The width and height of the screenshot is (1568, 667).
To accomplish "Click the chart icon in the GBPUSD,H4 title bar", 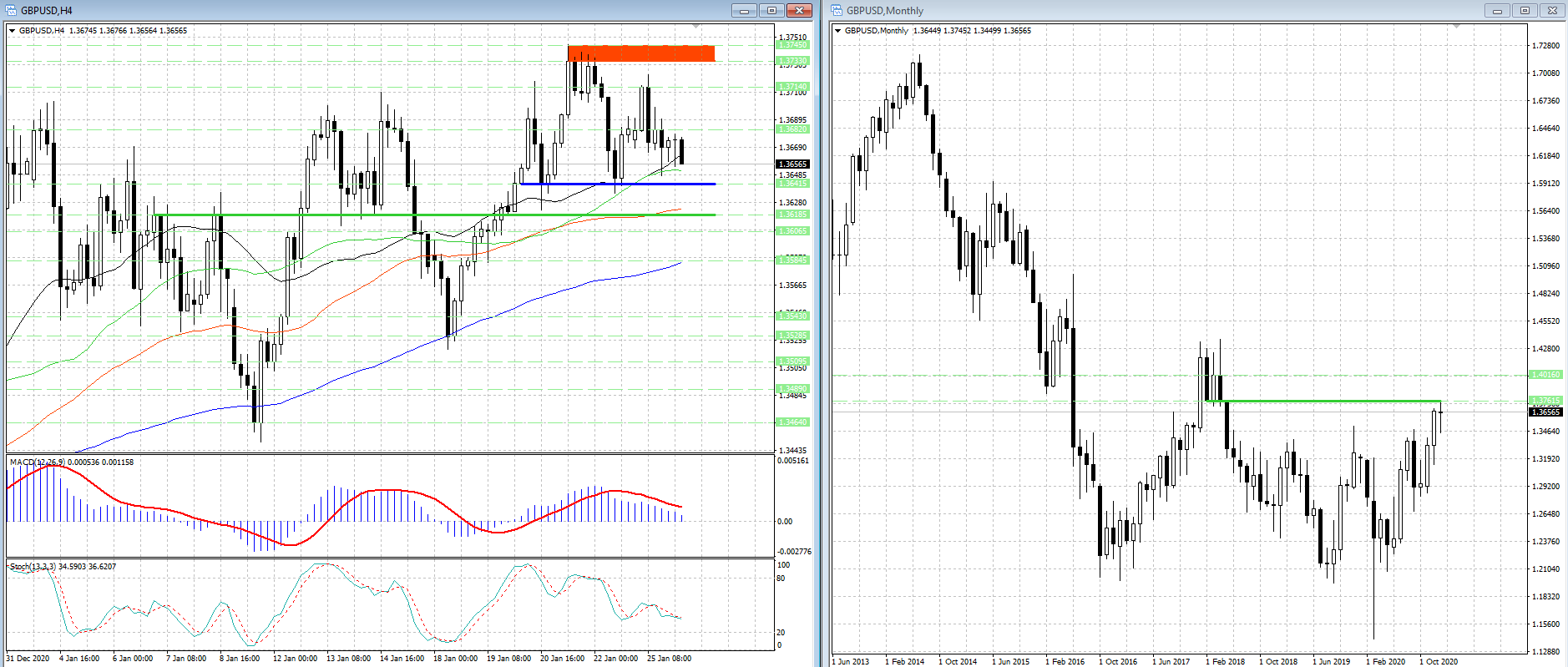I will pyautogui.click(x=11, y=10).
